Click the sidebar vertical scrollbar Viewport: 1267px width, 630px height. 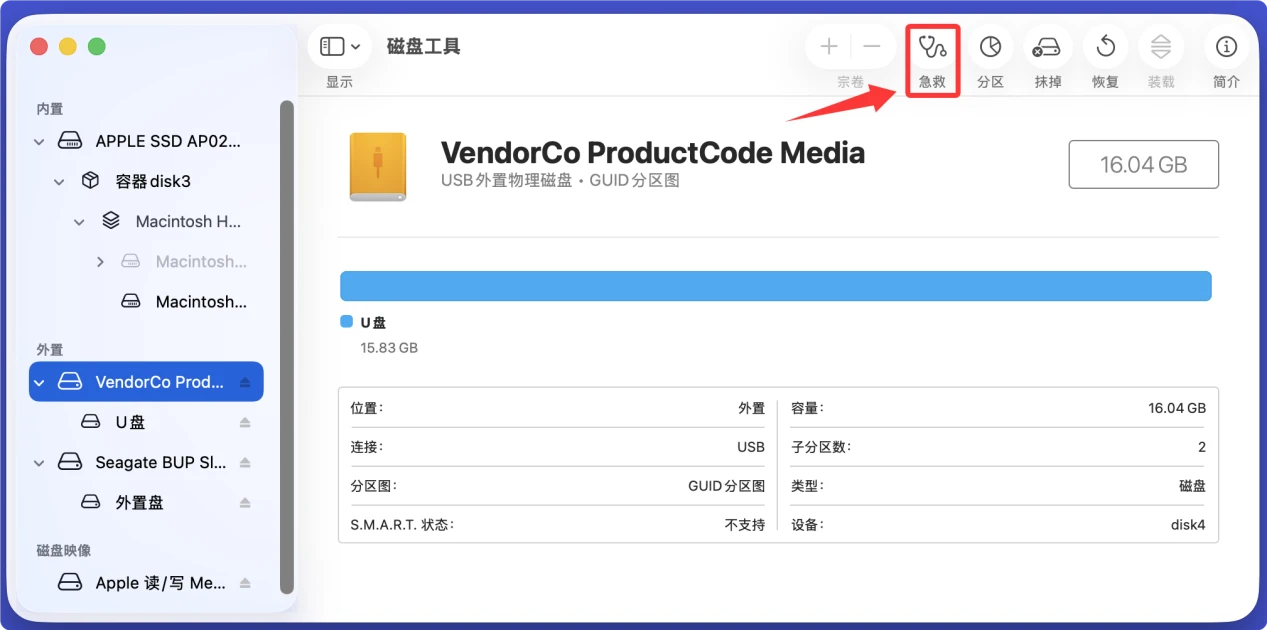(x=287, y=347)
